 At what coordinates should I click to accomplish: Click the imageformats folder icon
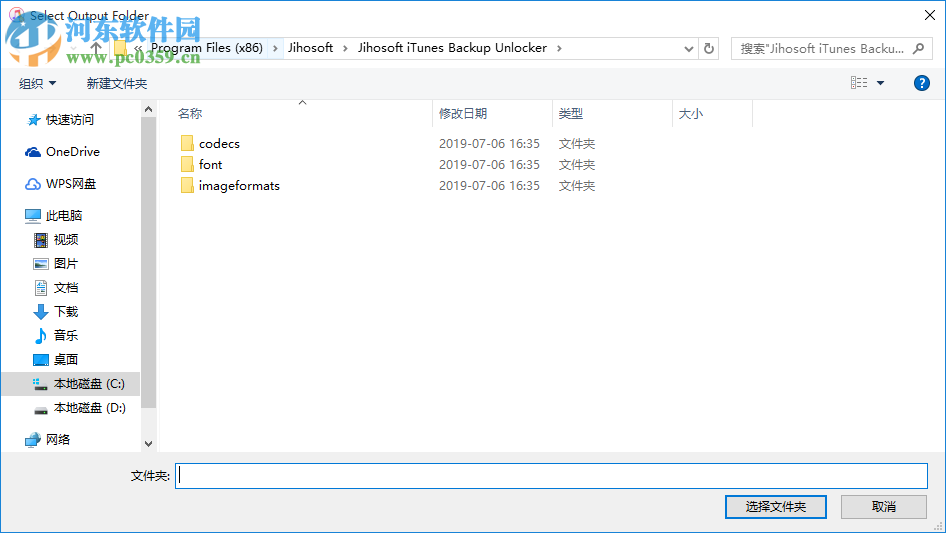[x=187, y=185]
